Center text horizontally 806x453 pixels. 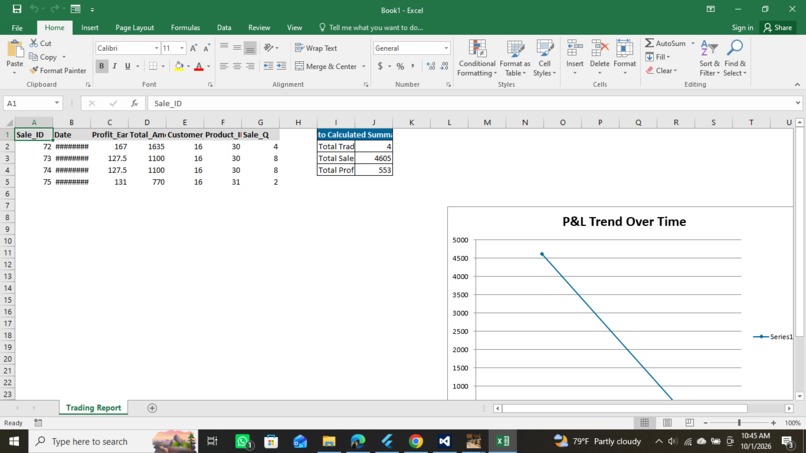pos(237,66)
